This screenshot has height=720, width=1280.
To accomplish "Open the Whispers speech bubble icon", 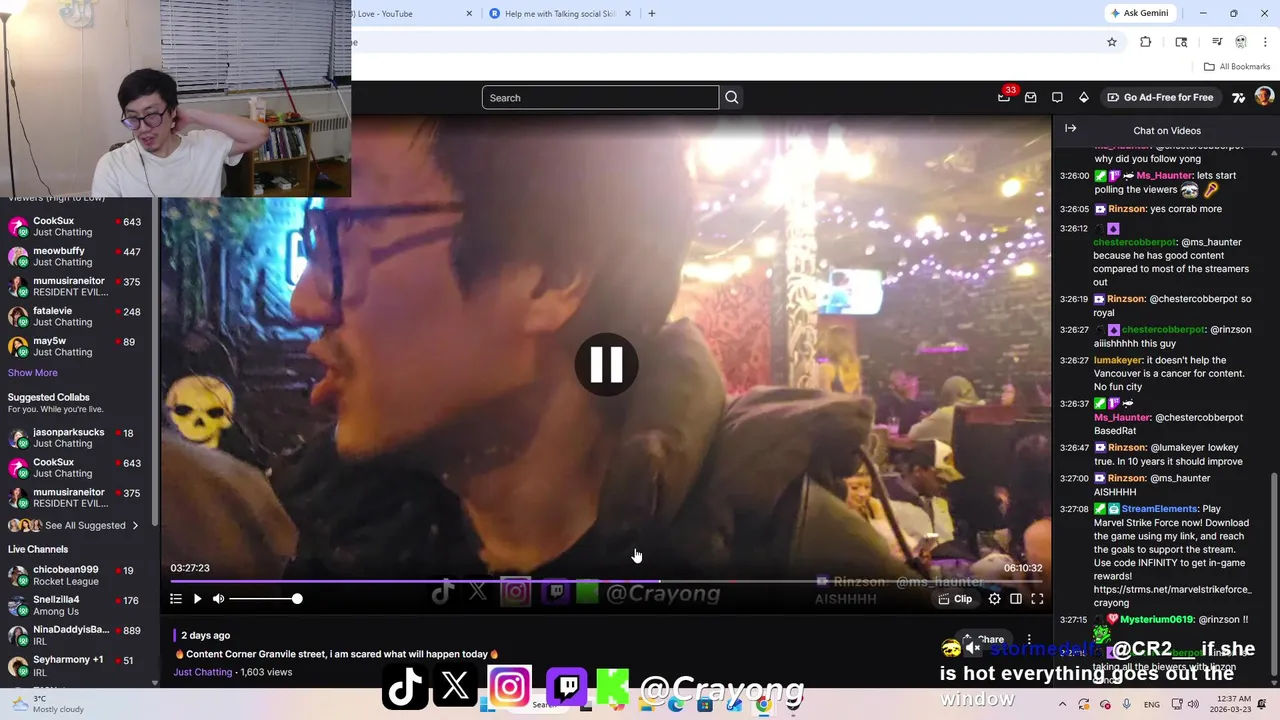I will (1057, 97).
